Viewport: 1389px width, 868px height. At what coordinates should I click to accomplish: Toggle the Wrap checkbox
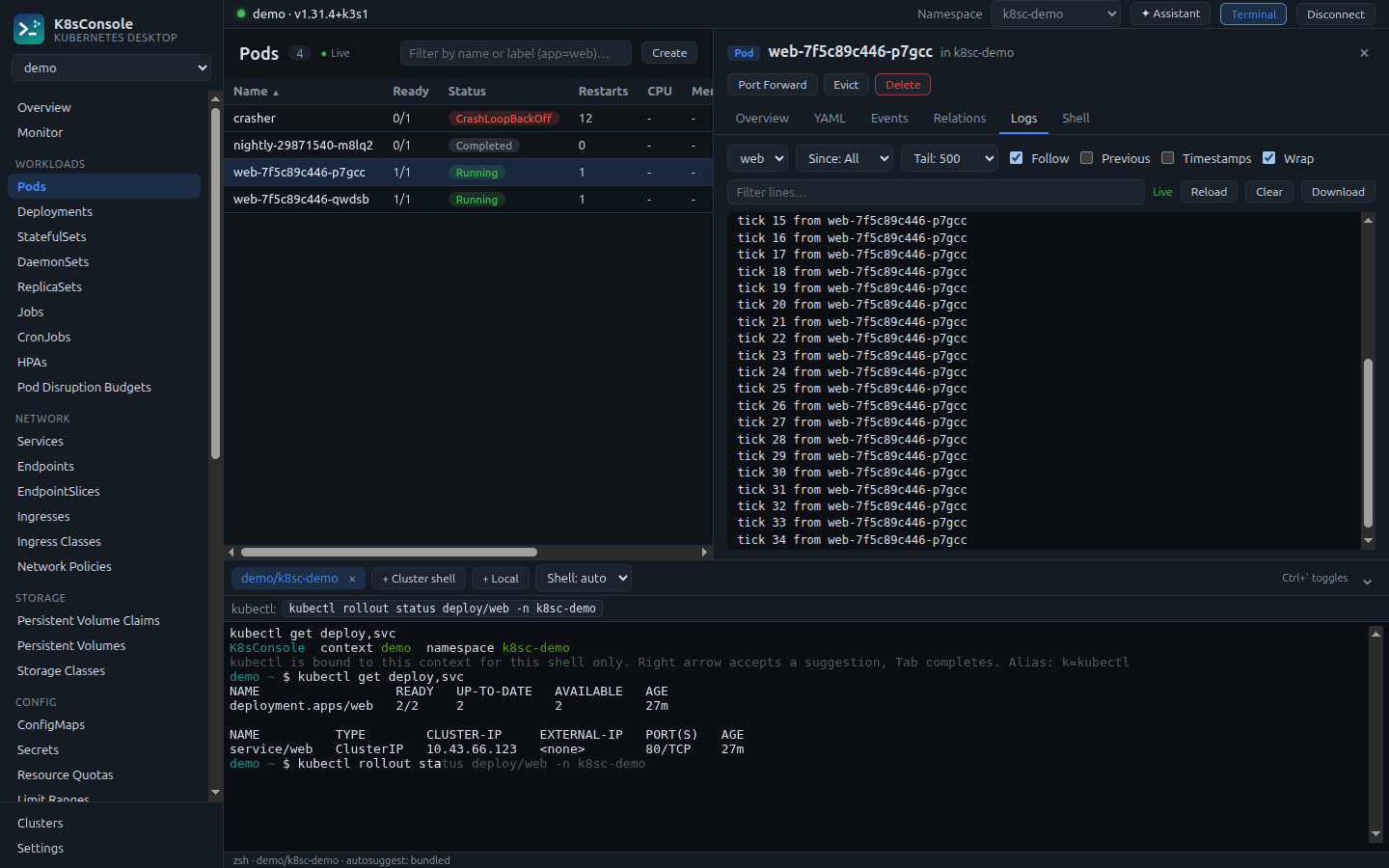(1268, 158)
